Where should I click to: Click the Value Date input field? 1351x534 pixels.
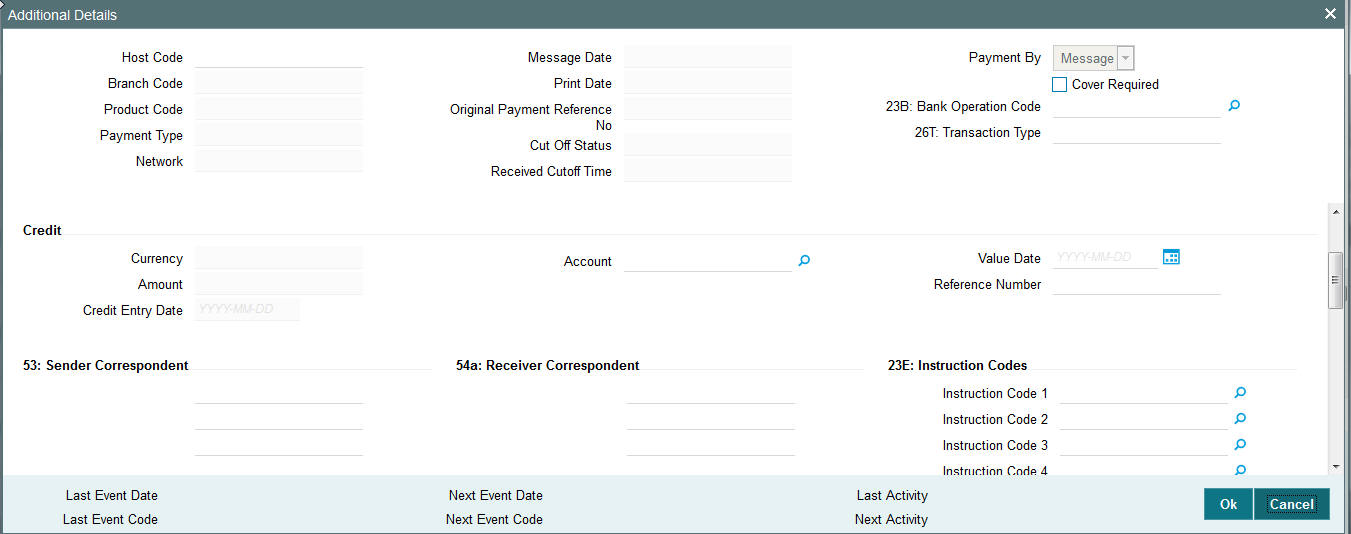click(1105, 258)
